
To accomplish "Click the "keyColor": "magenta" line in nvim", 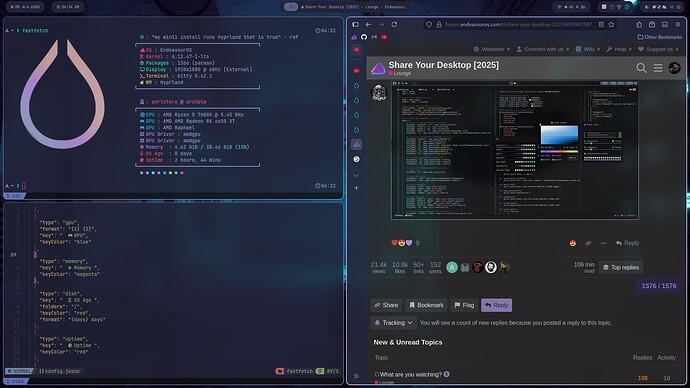I will coord(70,275).
